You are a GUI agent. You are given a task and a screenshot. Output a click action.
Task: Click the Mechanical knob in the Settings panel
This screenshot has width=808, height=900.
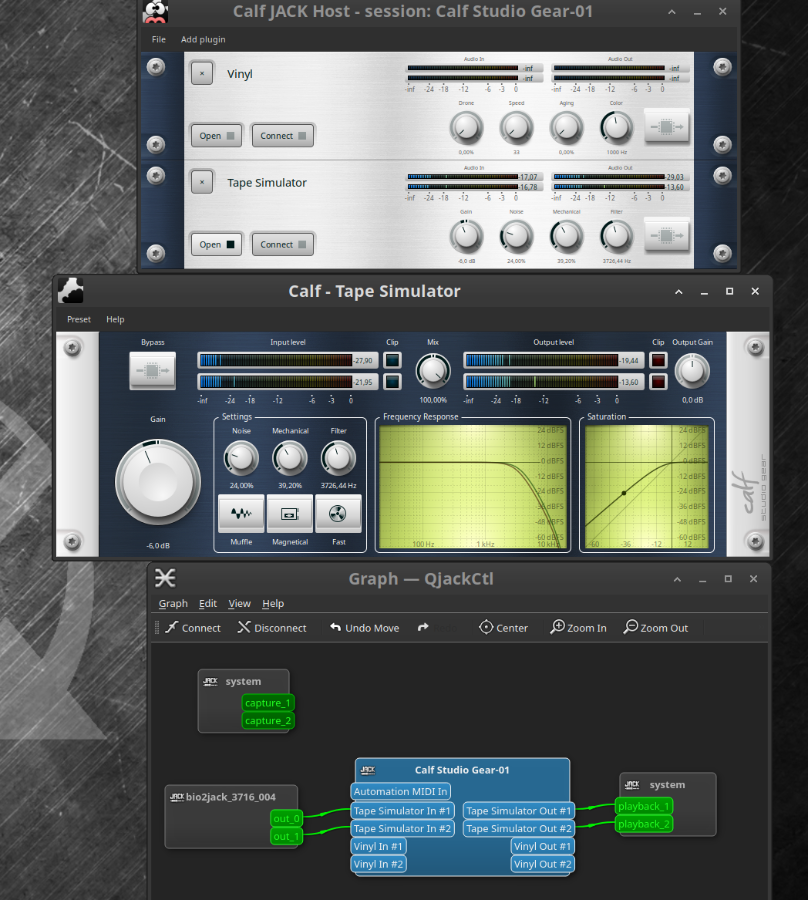pos(290,458)
